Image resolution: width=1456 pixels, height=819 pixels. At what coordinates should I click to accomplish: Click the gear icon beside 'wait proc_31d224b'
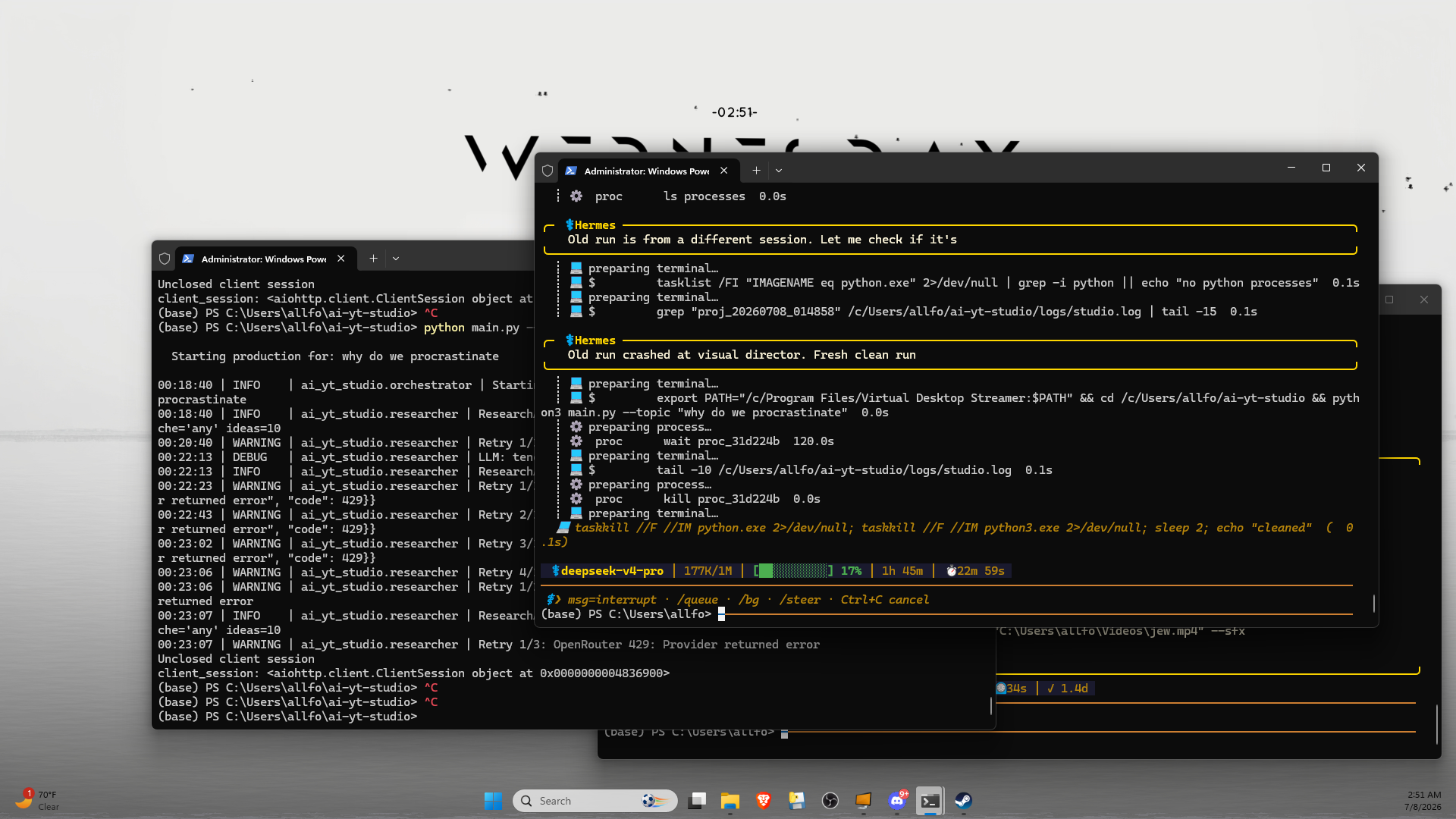pyautogui.click(x=576, y=441)
